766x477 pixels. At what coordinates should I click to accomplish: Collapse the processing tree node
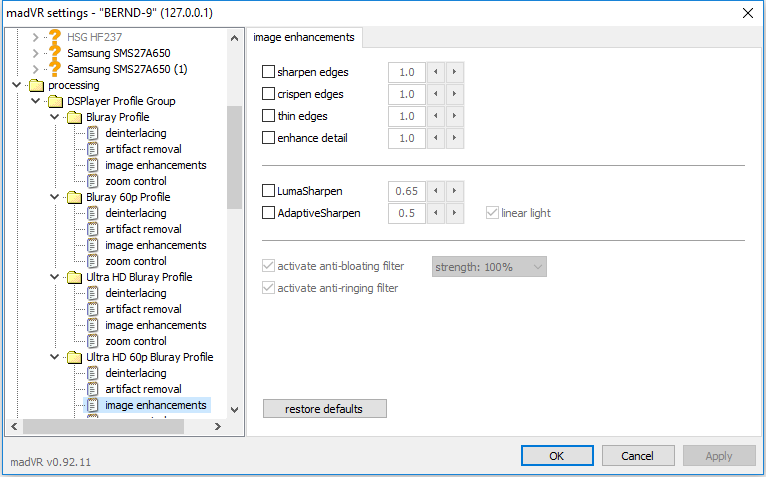pyautogui.click(x=17, y=85)
